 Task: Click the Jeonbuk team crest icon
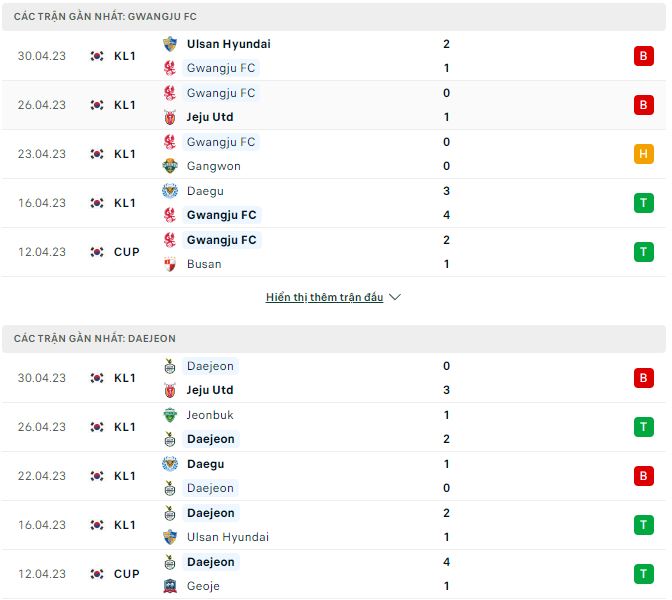[170, 415]
